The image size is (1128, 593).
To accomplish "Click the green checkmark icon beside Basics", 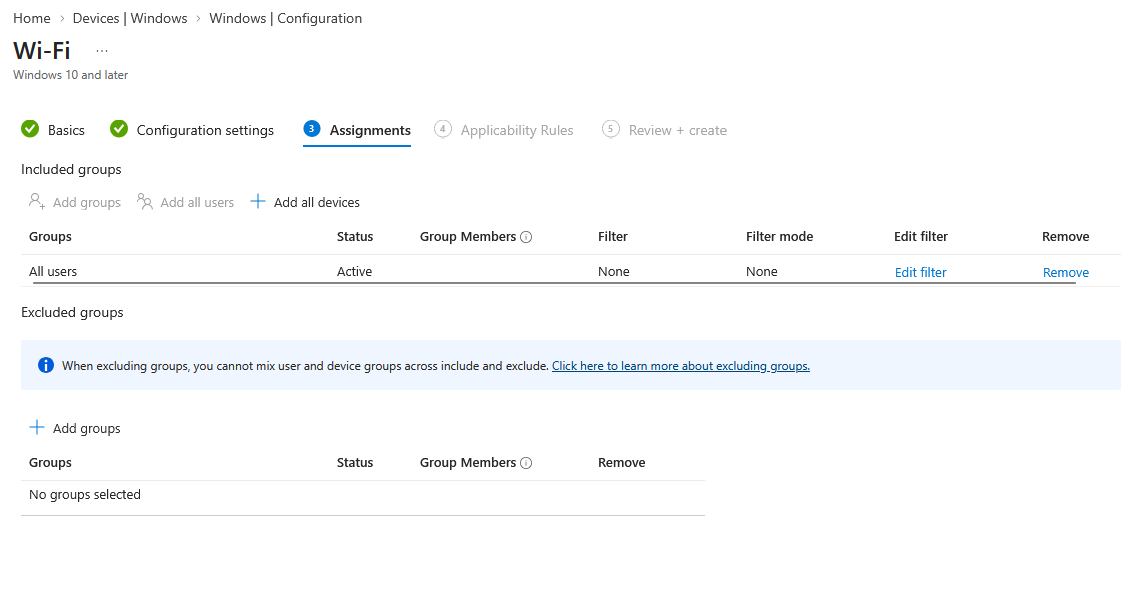I will point(30,129).
